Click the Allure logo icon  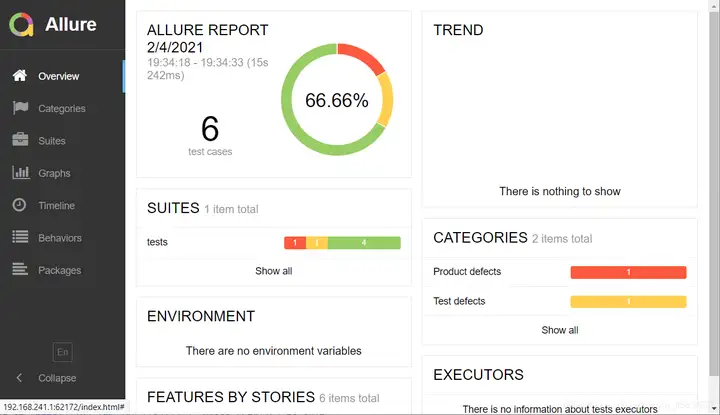click(x=21, y=24)
